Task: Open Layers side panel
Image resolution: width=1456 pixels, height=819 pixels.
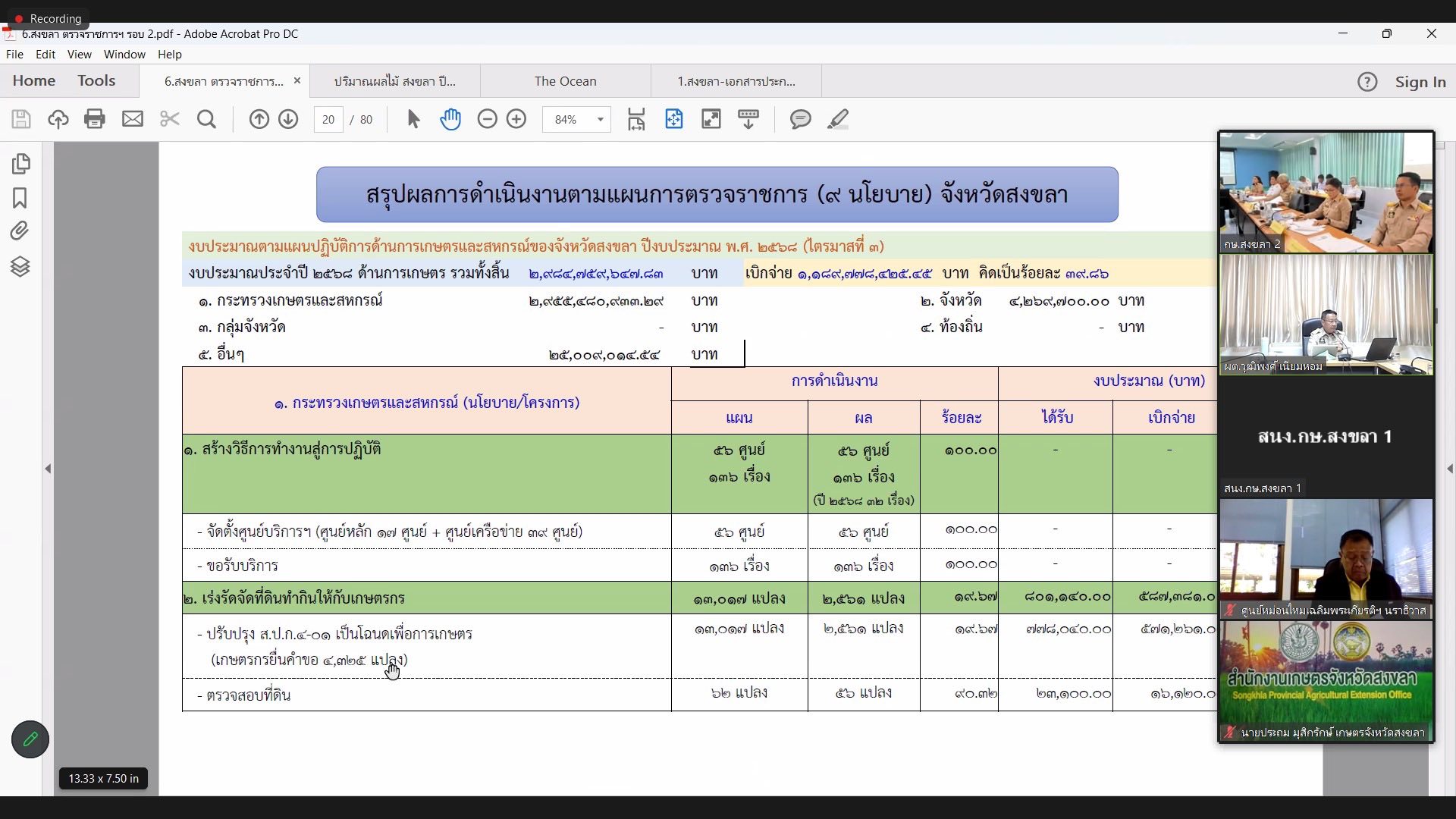Action: 20,267
